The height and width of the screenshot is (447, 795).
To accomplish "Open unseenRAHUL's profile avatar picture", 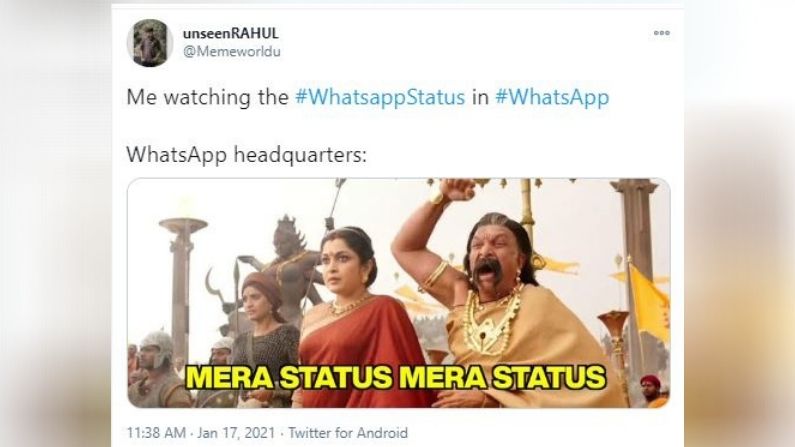I will click(150, 43).
